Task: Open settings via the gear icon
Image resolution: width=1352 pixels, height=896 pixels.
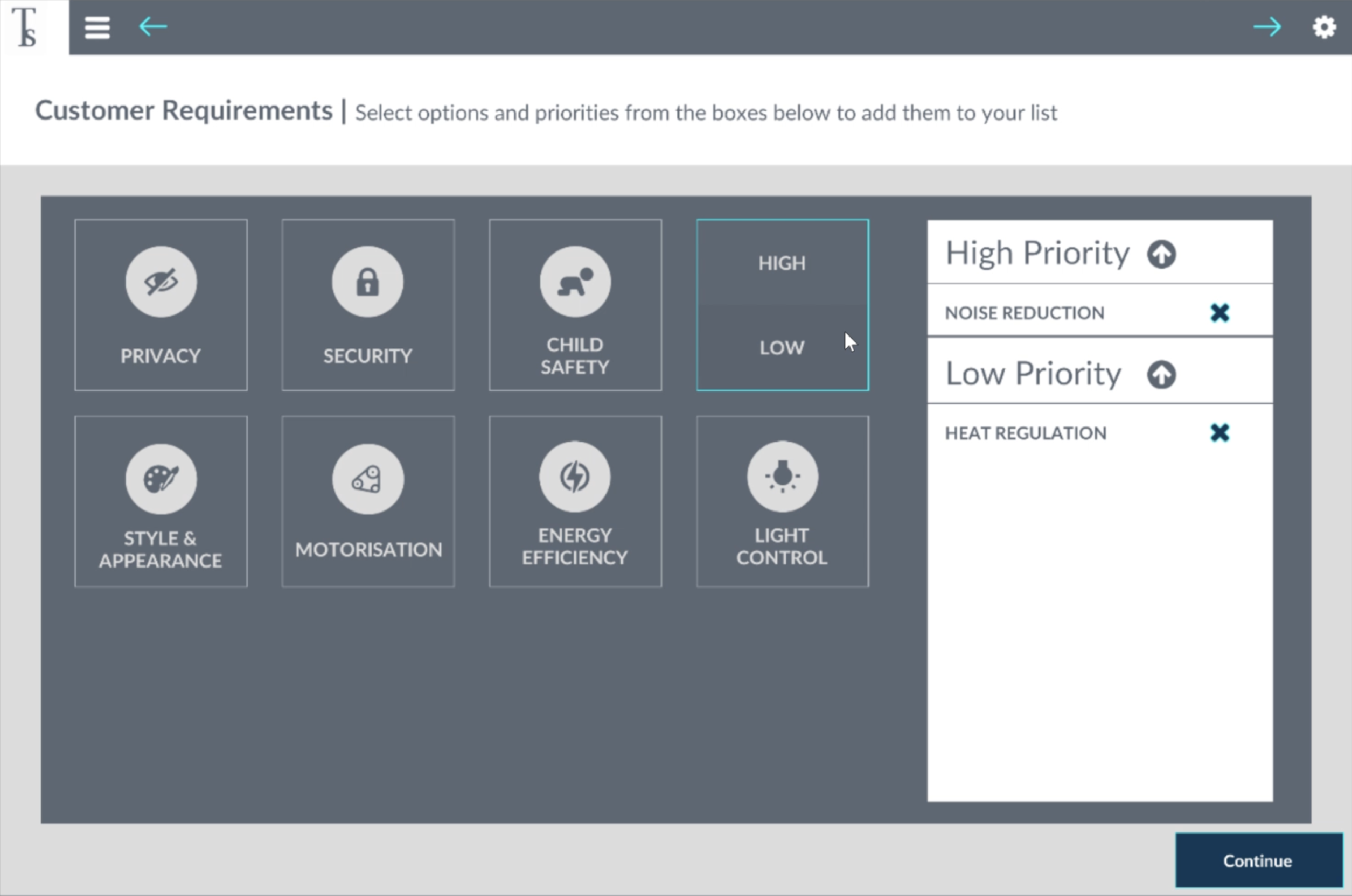Action: (x=1323, y=27)
